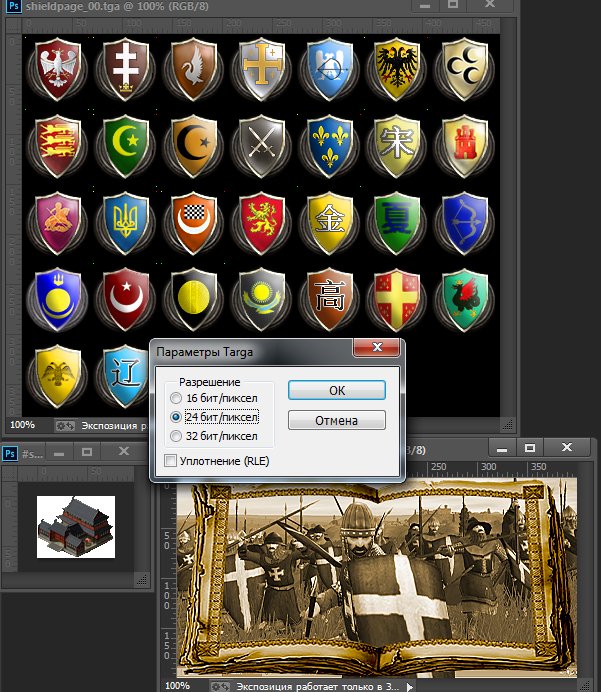
Task: Close the Параметры Targa dialog
Action: coord(377,347)
